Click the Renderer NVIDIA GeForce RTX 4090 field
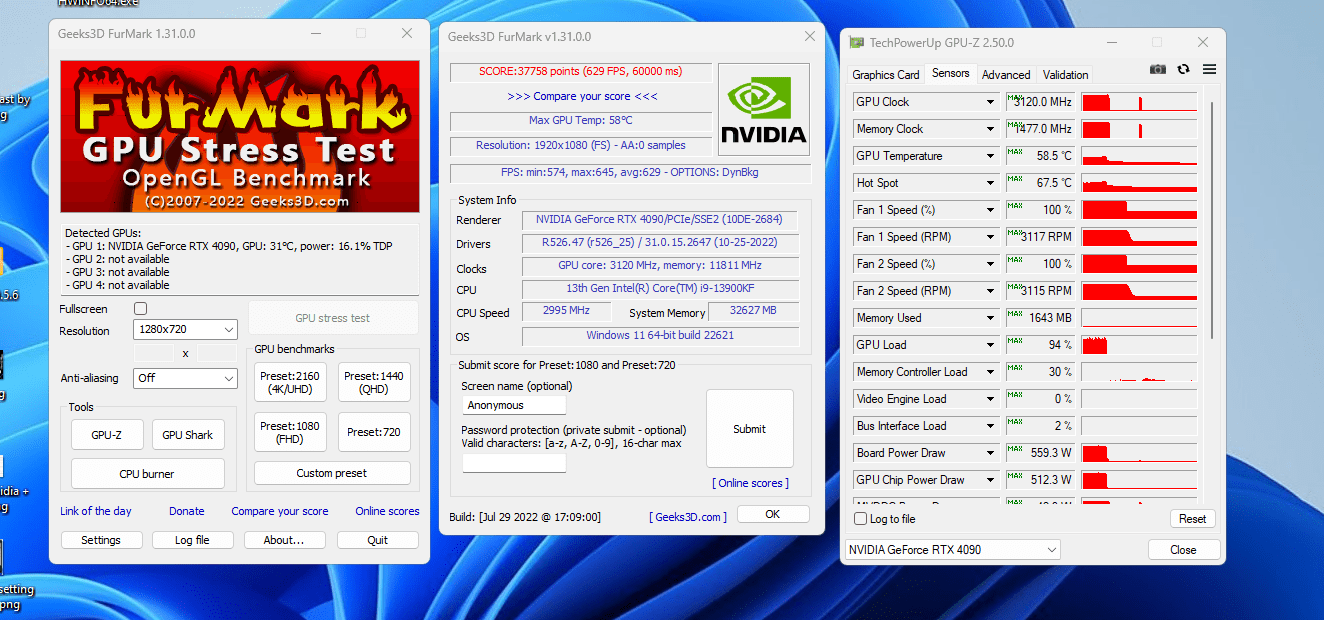 (x=660, y=220)
